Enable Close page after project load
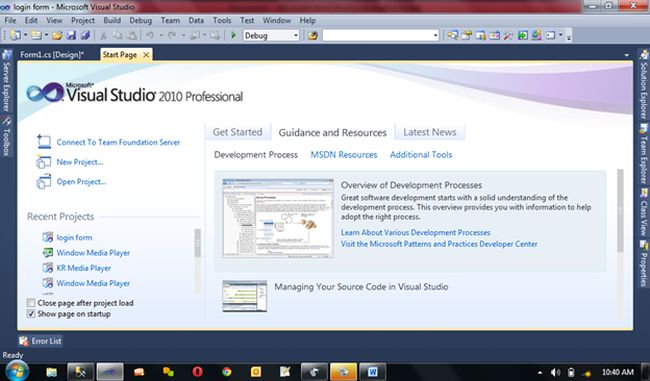This screenshot has width=650, height=381. [x=31, y=303]
